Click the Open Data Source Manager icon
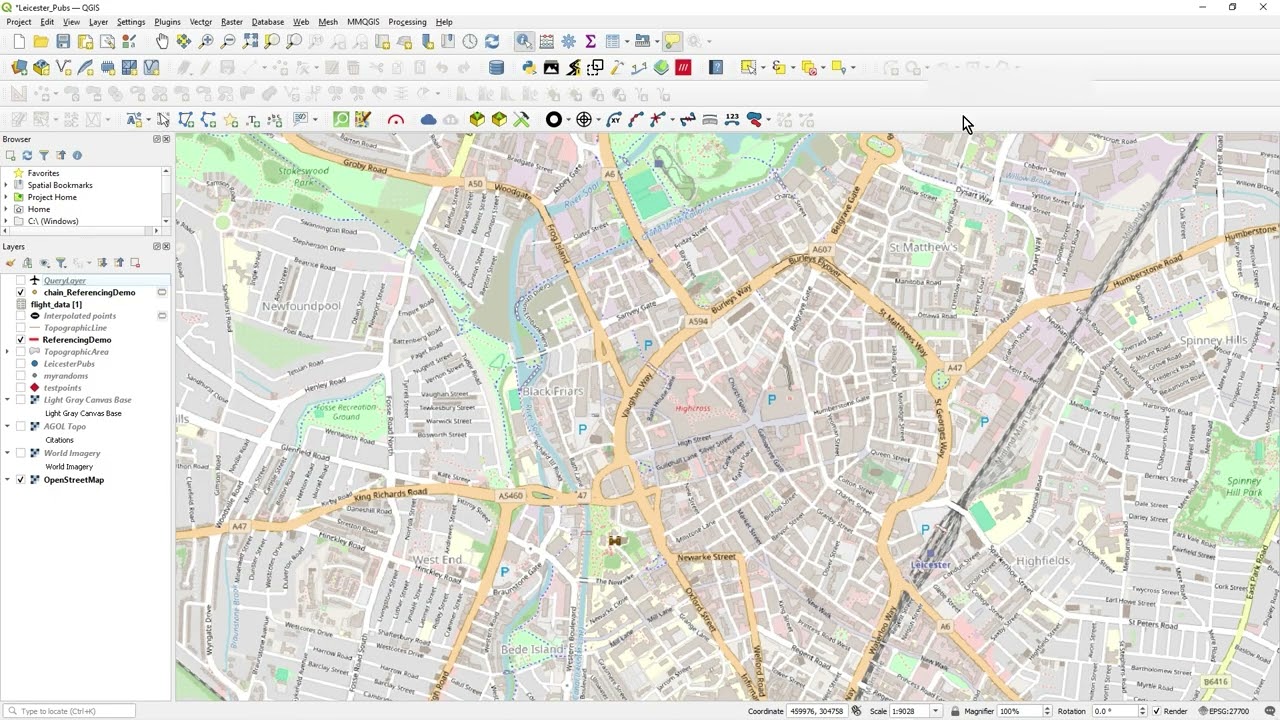1280x720 pixels. 19,67
